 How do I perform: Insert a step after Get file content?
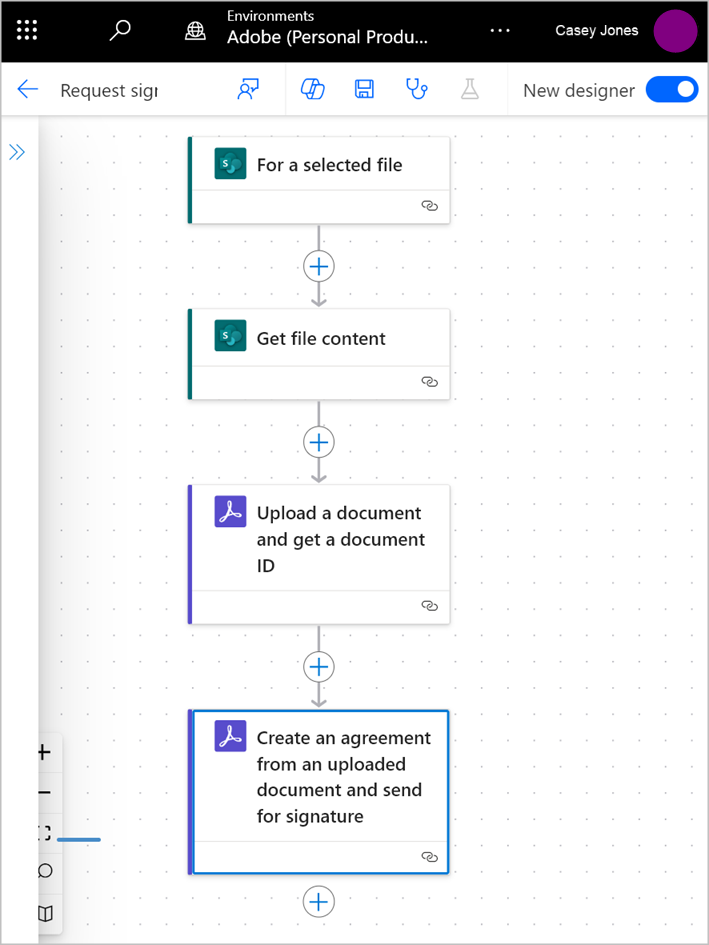(x=318, y=442)
